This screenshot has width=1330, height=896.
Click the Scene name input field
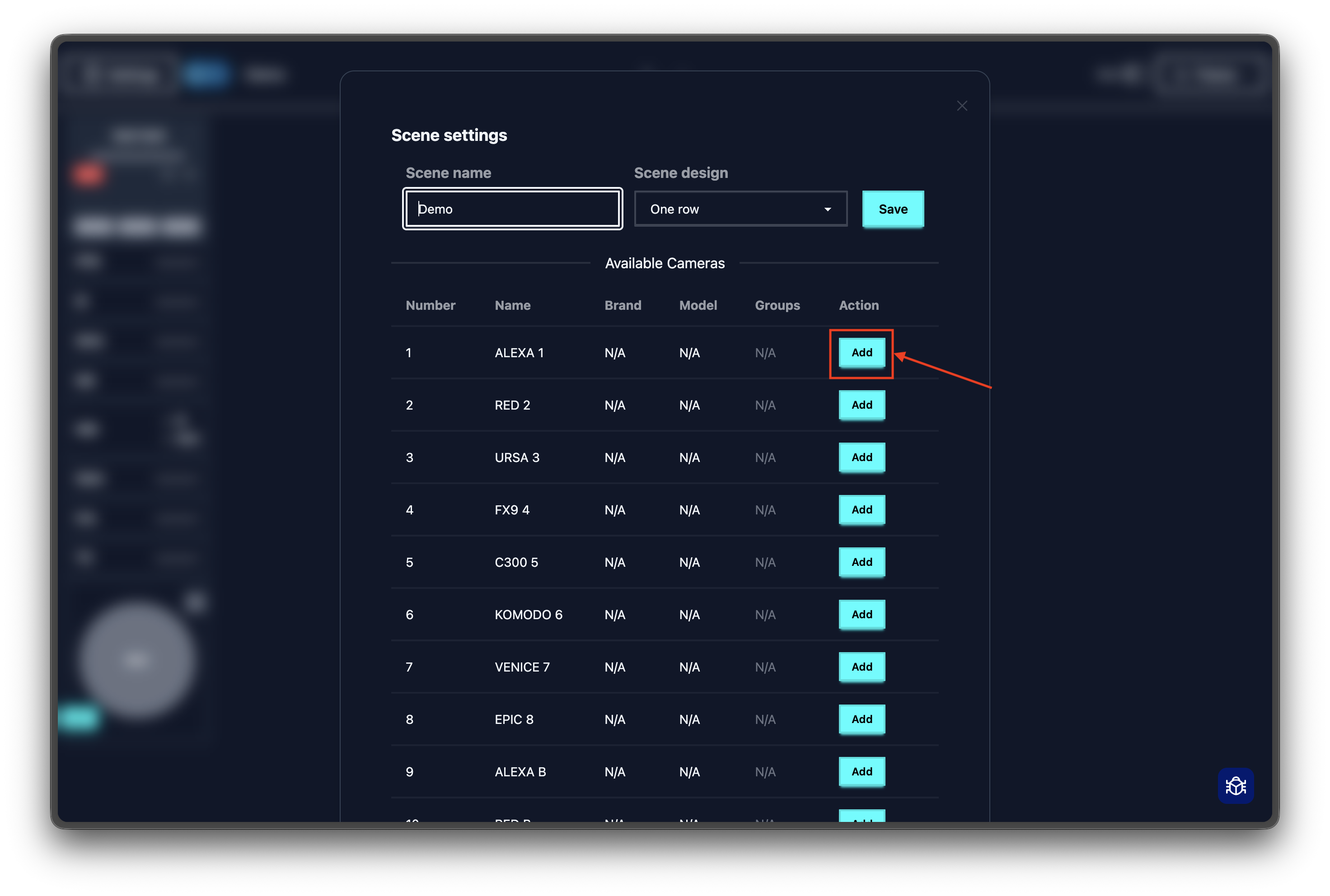(512, 209)
